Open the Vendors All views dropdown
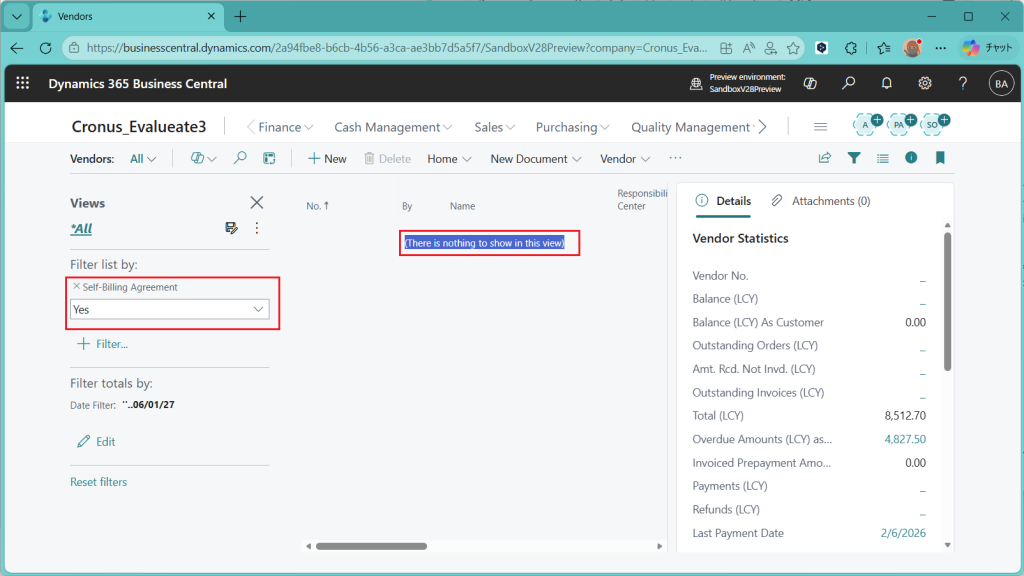Screen dimensions: 1024x576 [143, 159]
